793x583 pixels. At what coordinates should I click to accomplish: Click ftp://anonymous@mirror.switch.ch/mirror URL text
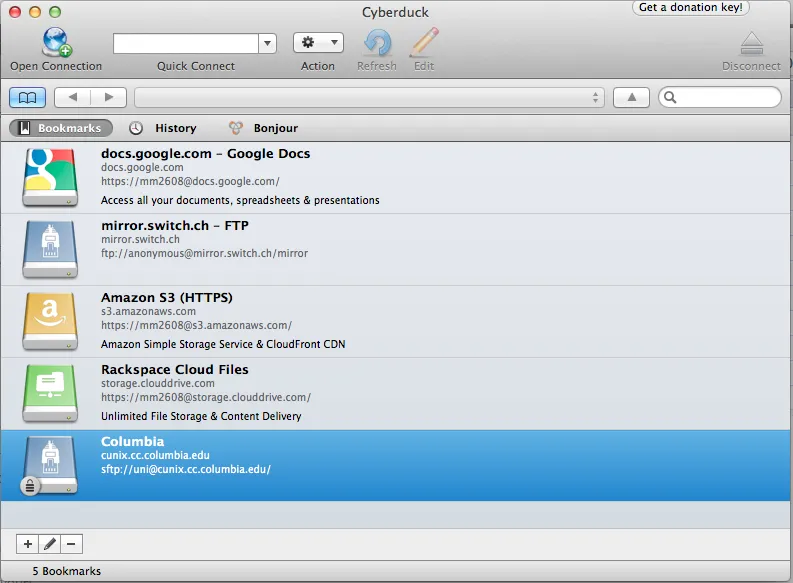[x=204, y=253]
